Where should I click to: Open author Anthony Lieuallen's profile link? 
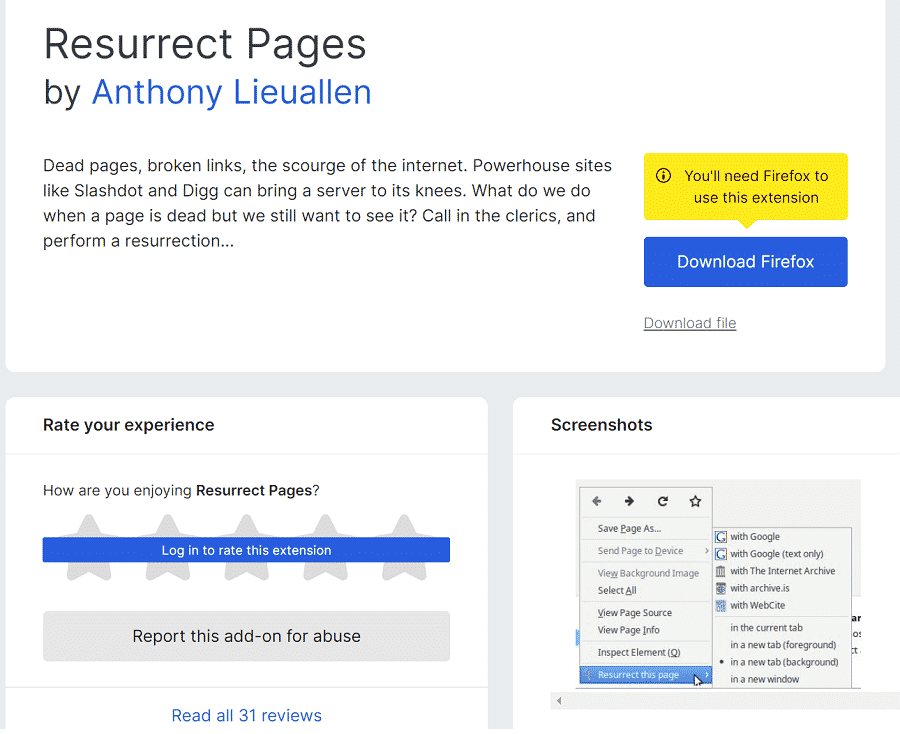(231, 92)
